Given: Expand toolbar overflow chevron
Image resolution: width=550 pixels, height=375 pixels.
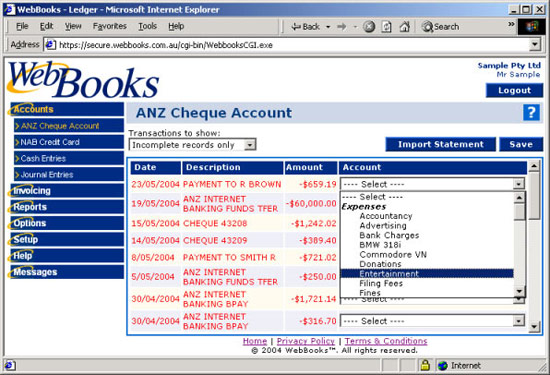Looking at the screenshot, I should 511,24.
